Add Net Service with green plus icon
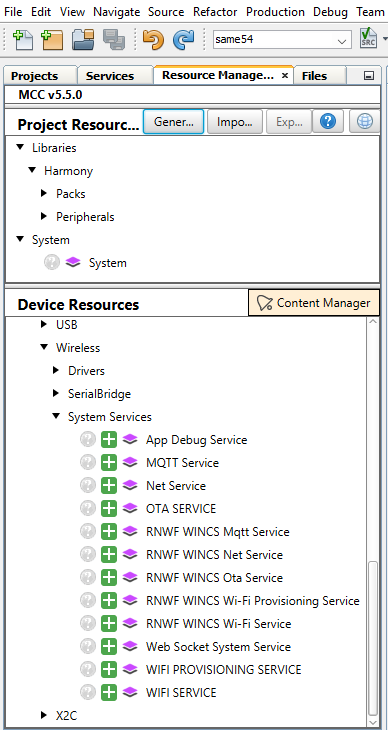388x730 pixels. pos(109,486)
